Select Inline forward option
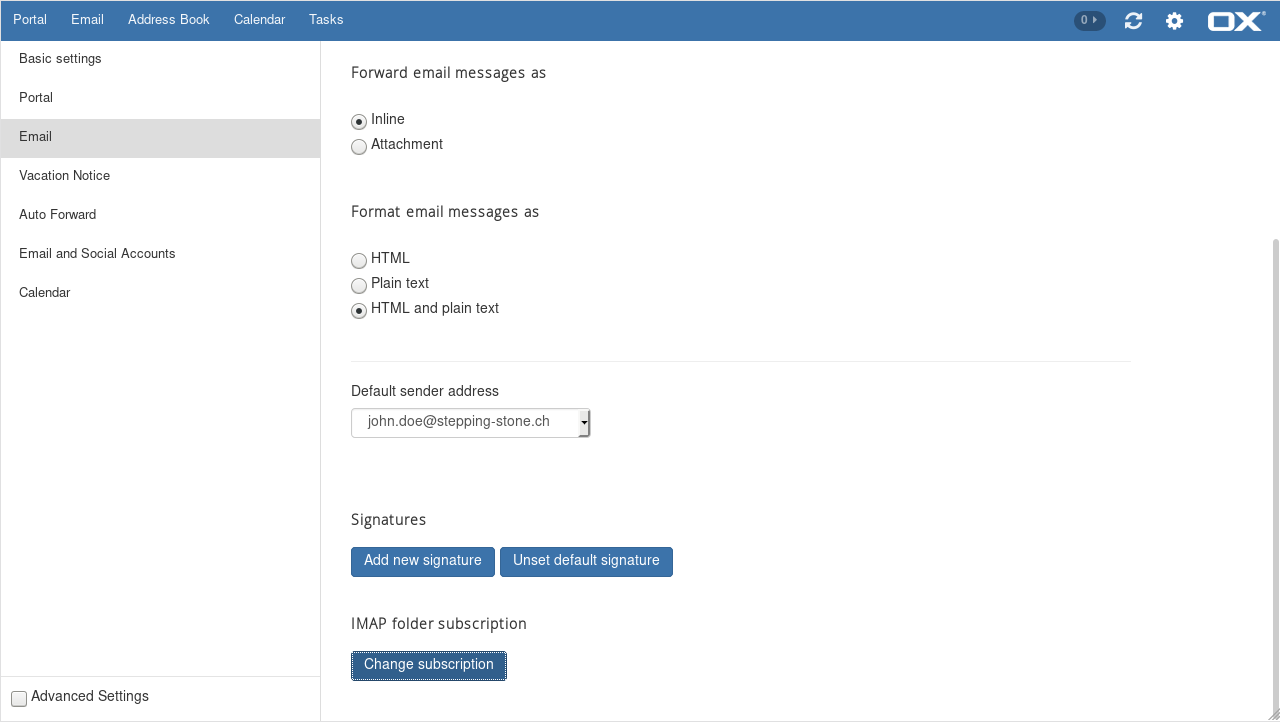Viewport: 1280px width, 722px height. tap(359, 122)
